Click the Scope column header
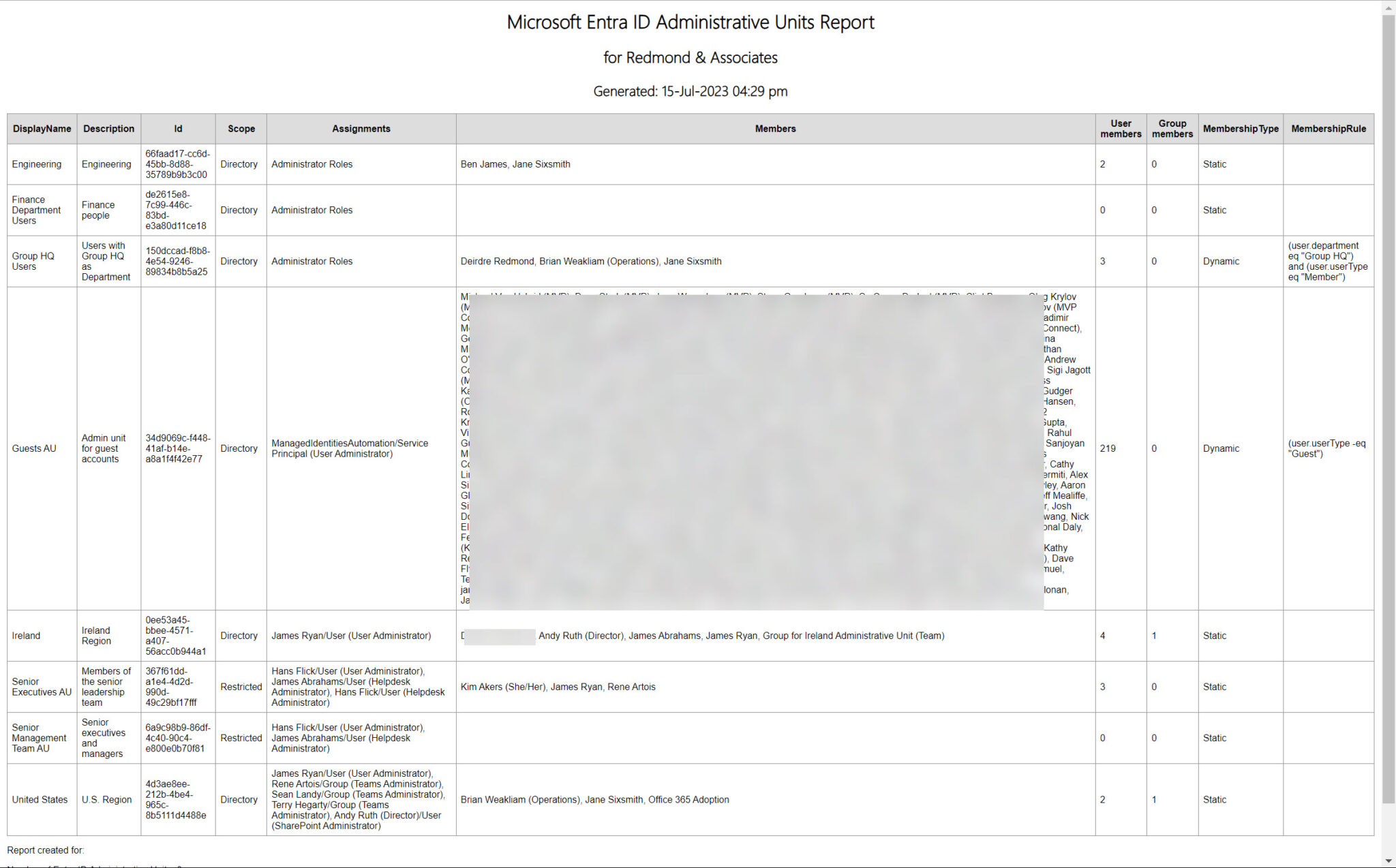 pyautogui.click(x=240, y=128)
